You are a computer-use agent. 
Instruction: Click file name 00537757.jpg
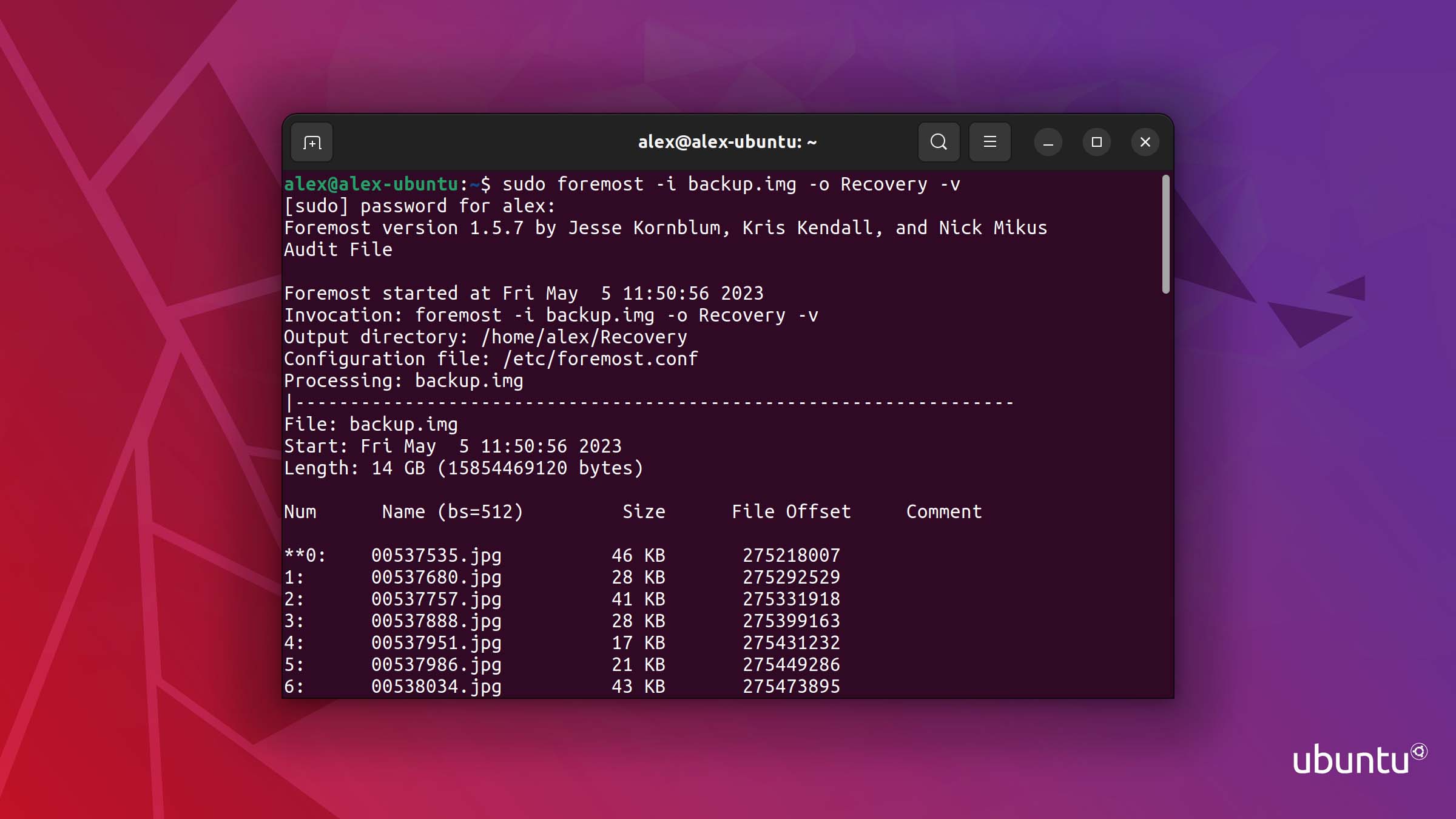pyautogui.click(x=436, y=599)
